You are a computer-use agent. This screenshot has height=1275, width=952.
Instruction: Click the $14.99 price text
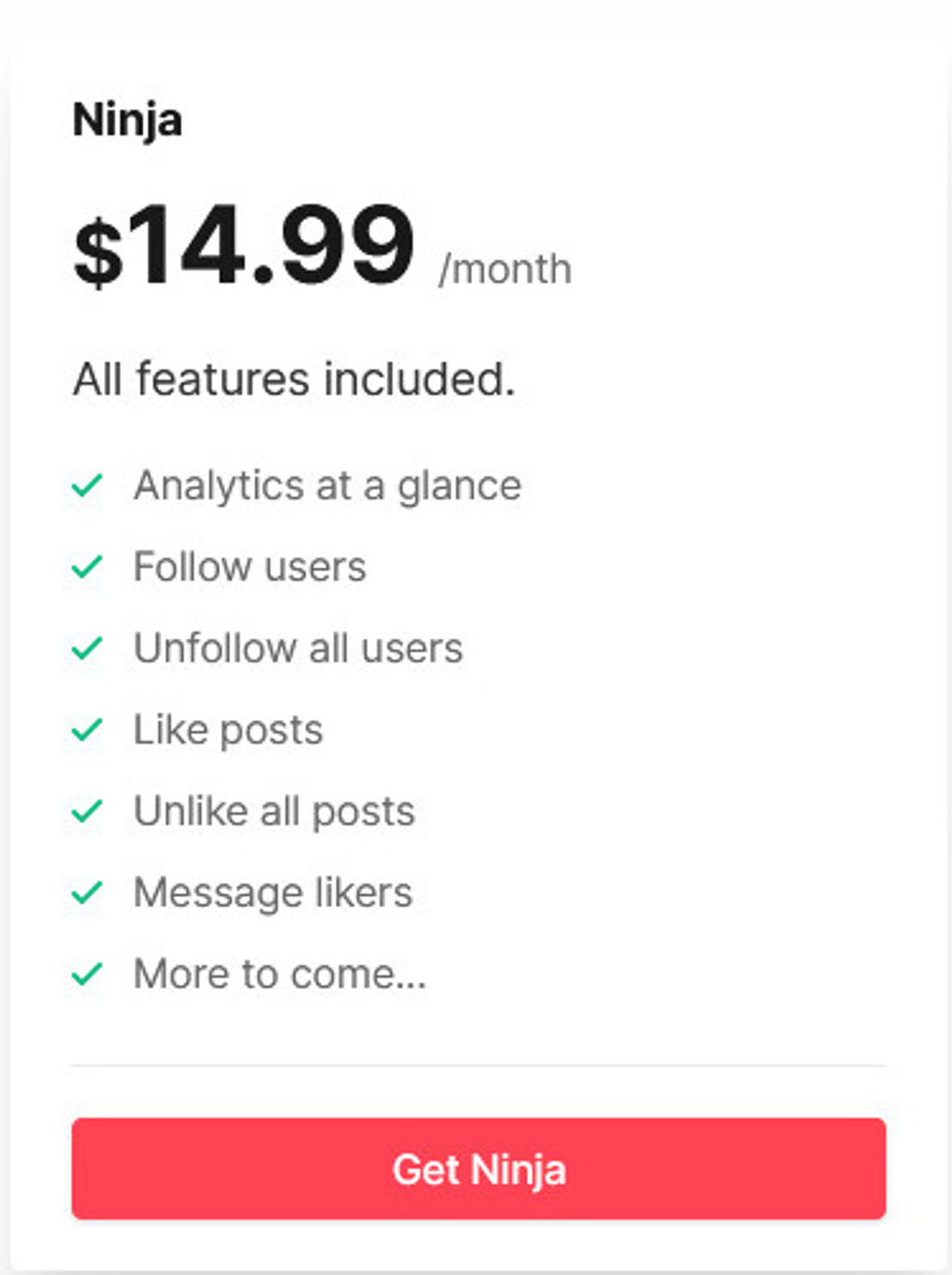tap(244, 246)
